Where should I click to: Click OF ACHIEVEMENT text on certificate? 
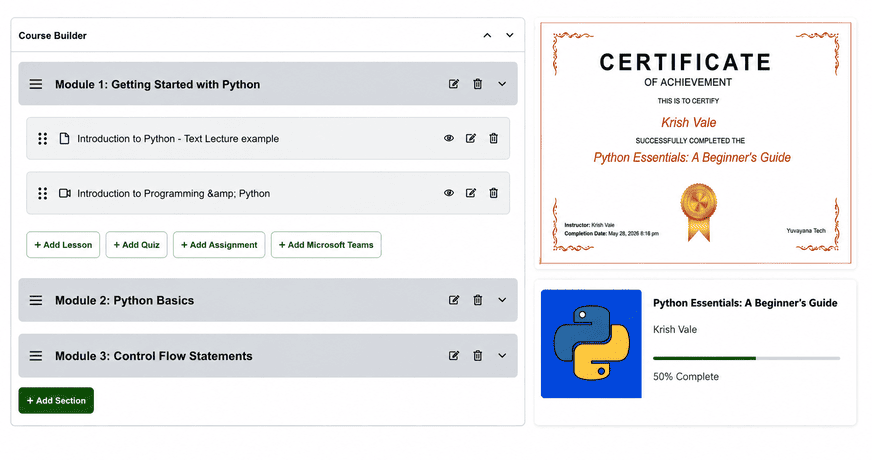click(x=688, y=82)
